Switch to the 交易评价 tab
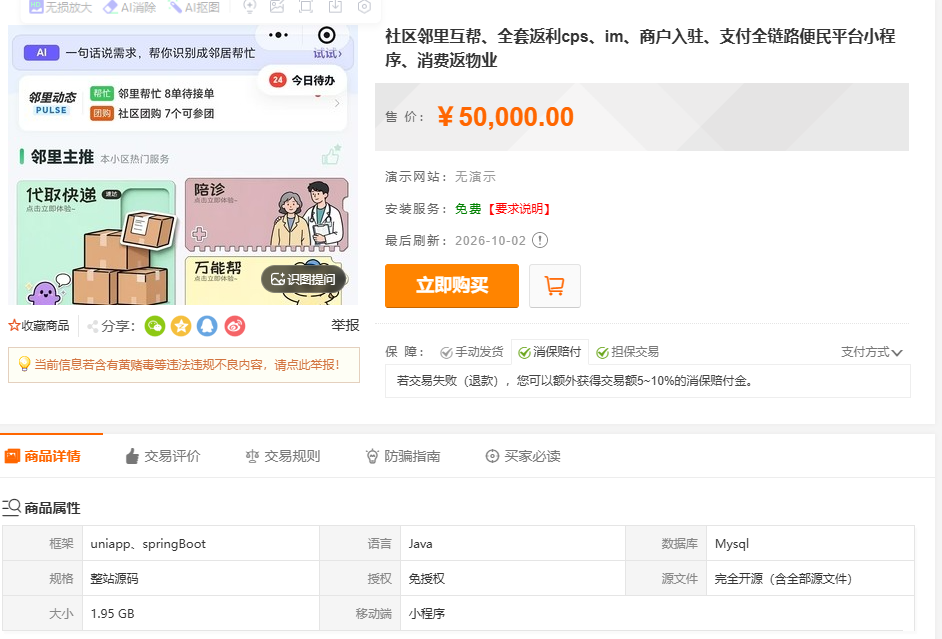Image resolution: width=942 pixels, height=639 pixels. coord(163,456)
